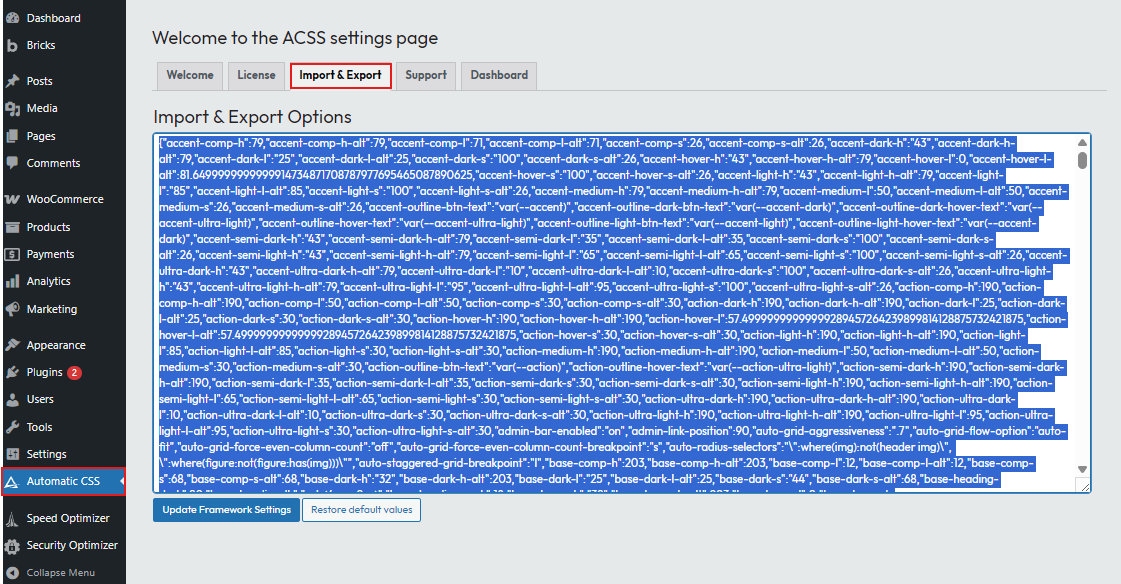Switch to the Welcome tab
This screenshot has height=584, width=1121.
189,76
